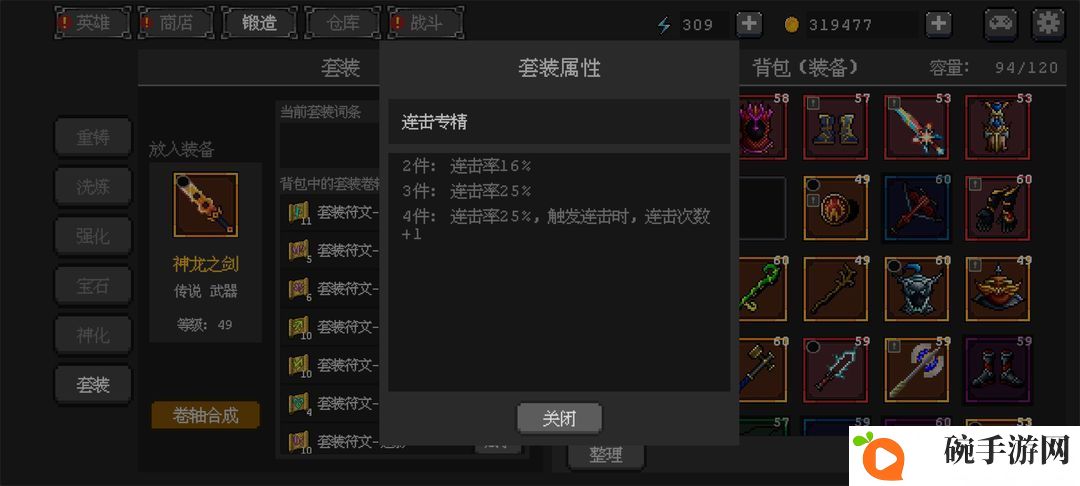Screen dimensions: 1080x486
Task: Choose the double-bladed axe item level 59
Action: coord(917,370)
